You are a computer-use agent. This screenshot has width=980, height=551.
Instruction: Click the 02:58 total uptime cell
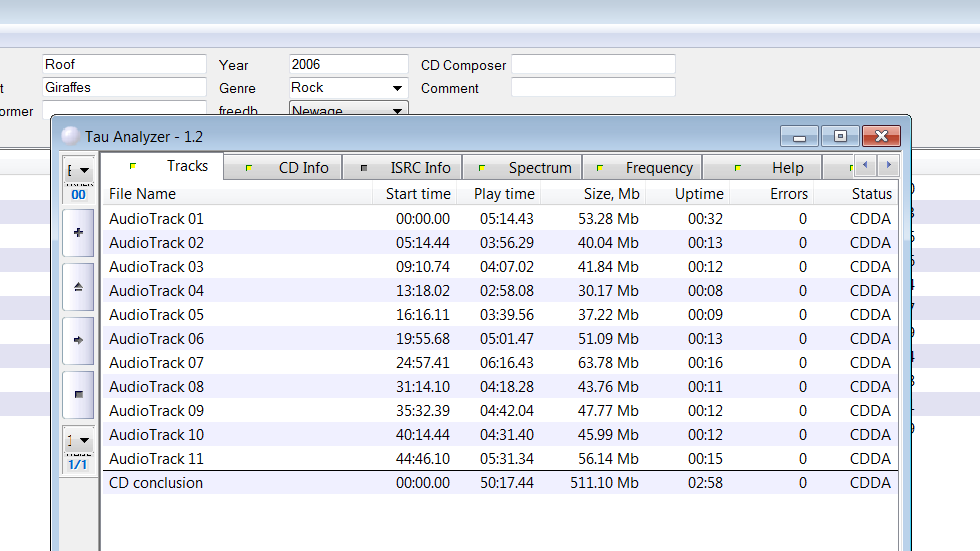click(x=705, y=483)
